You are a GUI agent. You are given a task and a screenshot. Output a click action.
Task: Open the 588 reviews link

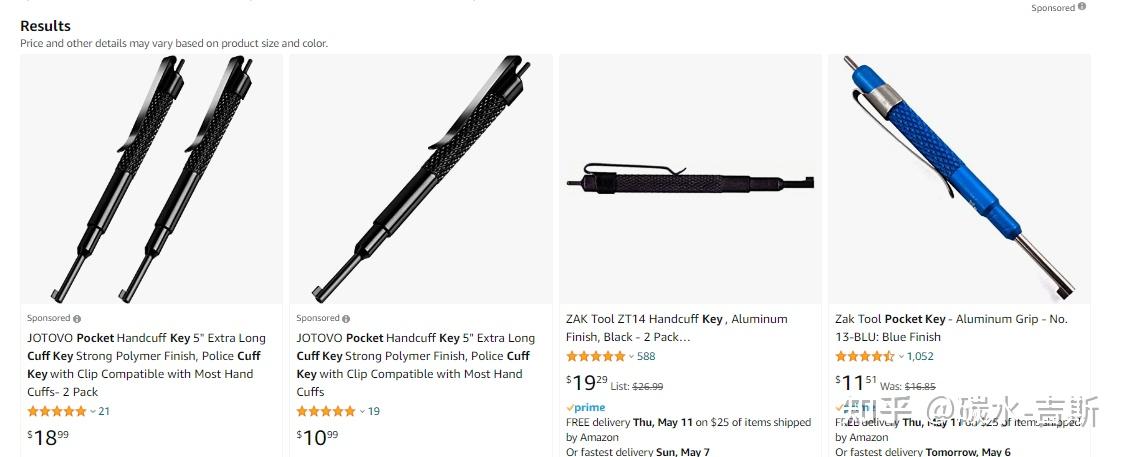646,356
